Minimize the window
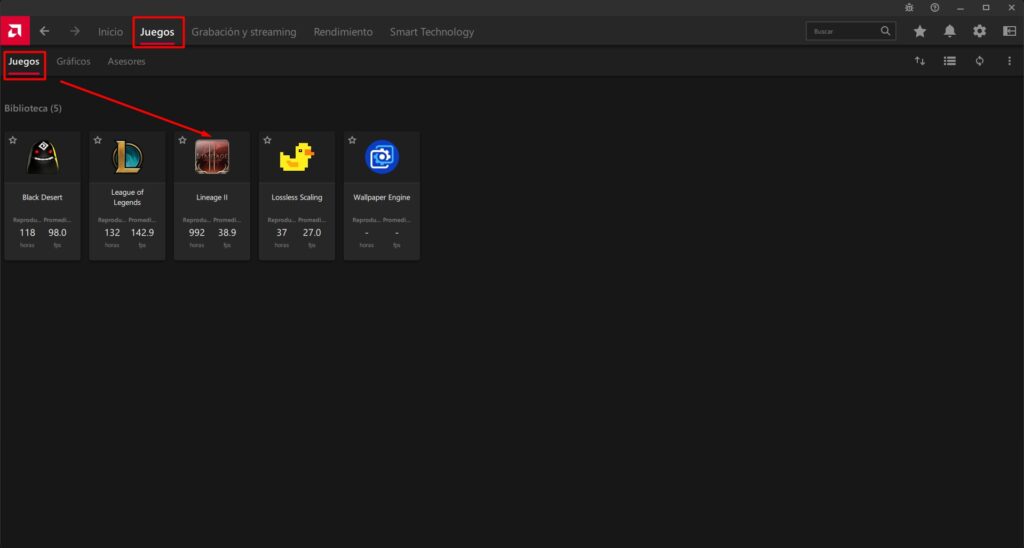This screenshot has width=1024, height=548. pos(960,8)
